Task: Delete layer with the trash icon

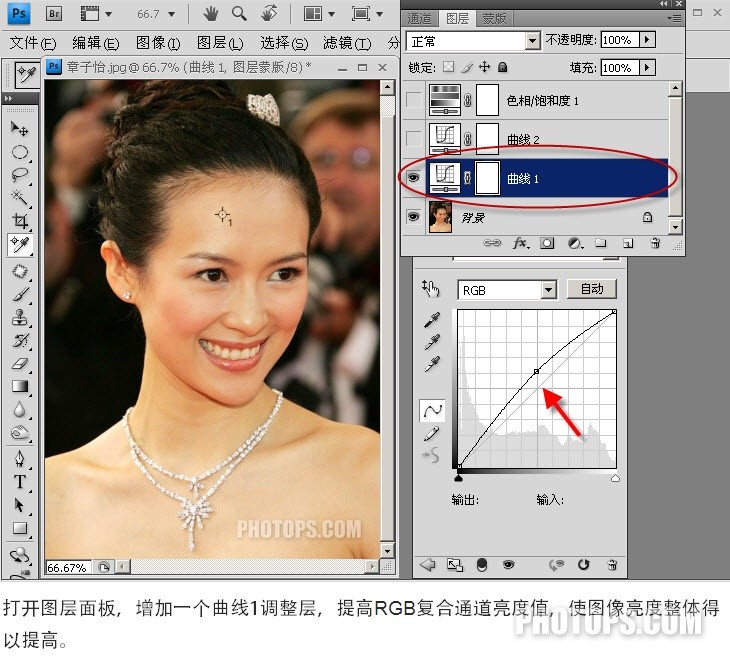Action: tap(655, 243)
